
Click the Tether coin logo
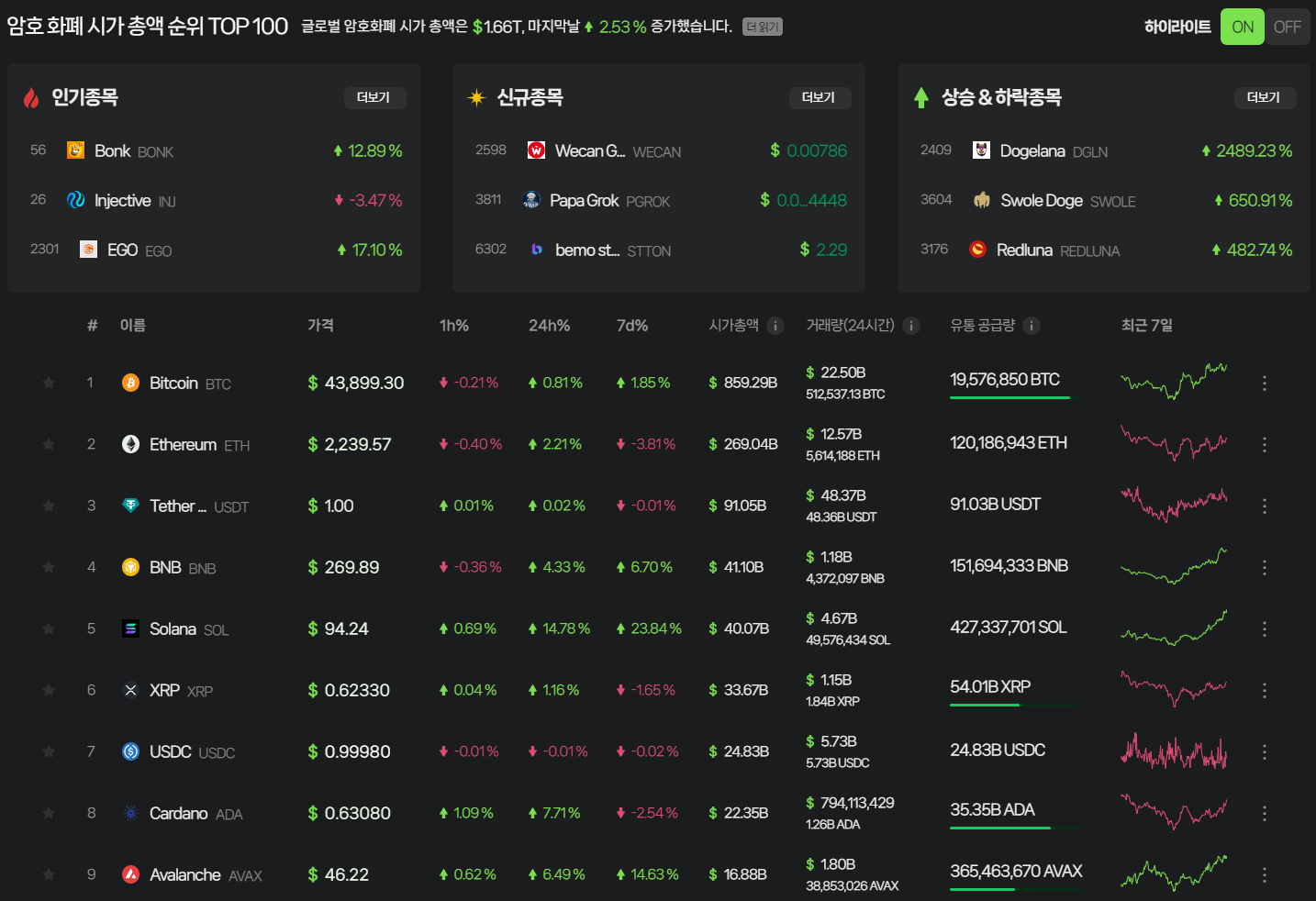coord(131,506)
